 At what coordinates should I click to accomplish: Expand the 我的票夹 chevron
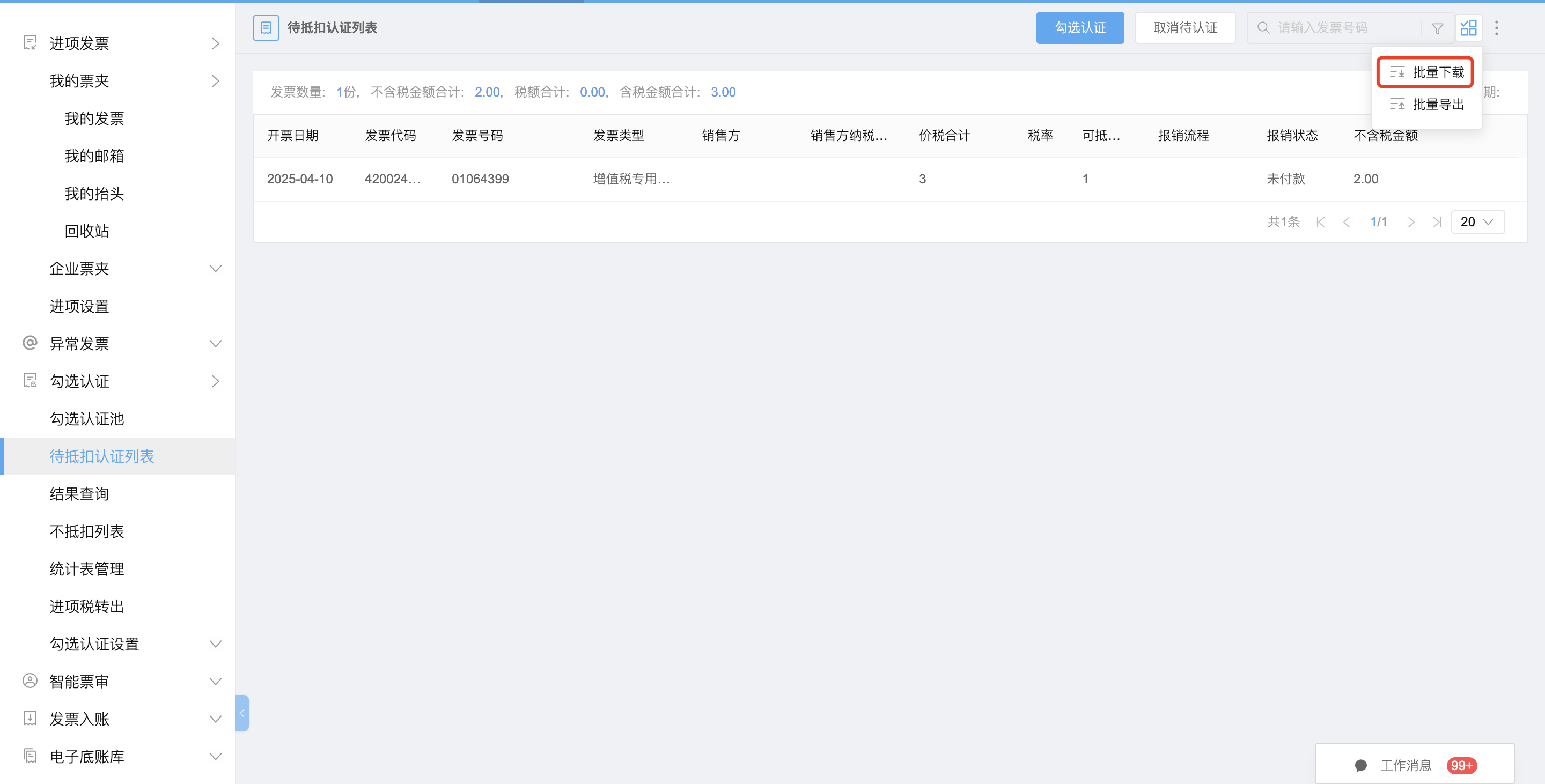click(x=215, y=81)
